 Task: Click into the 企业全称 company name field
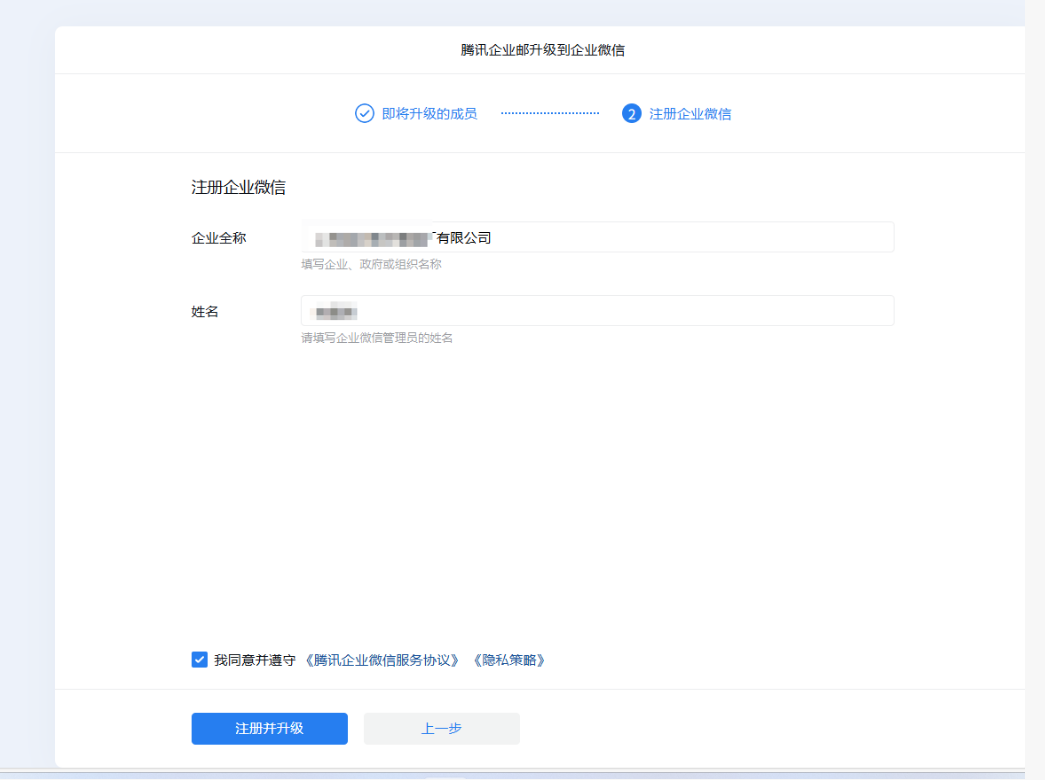(x=597, y=236)
